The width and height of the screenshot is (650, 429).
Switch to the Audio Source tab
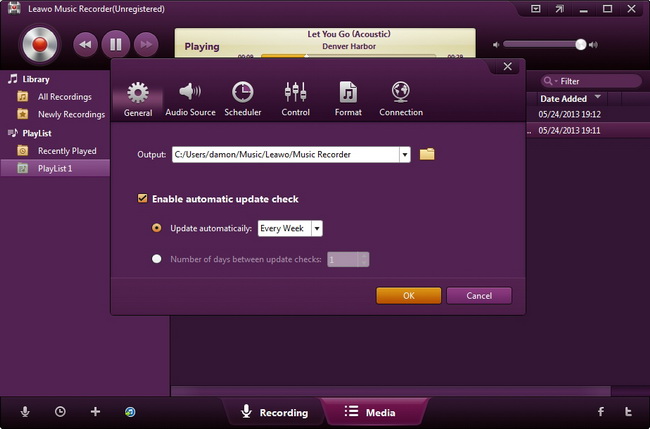tap(190, 99)
